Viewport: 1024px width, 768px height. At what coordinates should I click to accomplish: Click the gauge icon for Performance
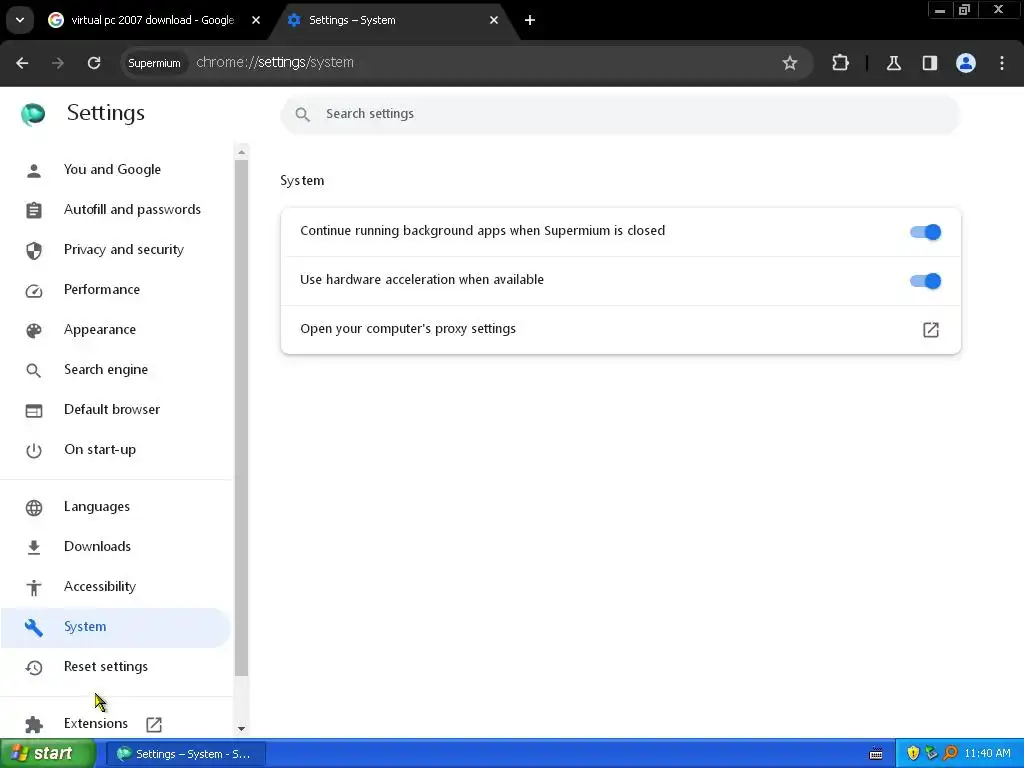pyautogui.click(x=34, y=291)
